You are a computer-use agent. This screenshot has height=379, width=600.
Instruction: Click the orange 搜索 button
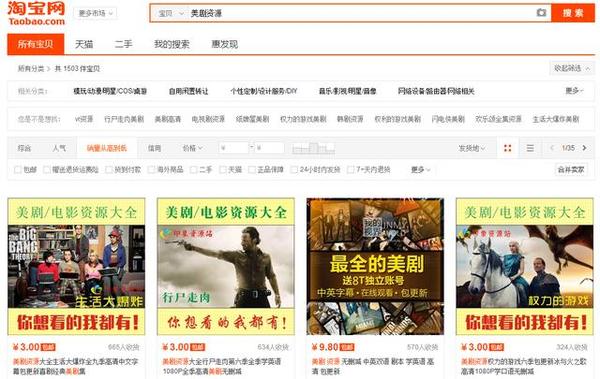click(x=573, y=13)
